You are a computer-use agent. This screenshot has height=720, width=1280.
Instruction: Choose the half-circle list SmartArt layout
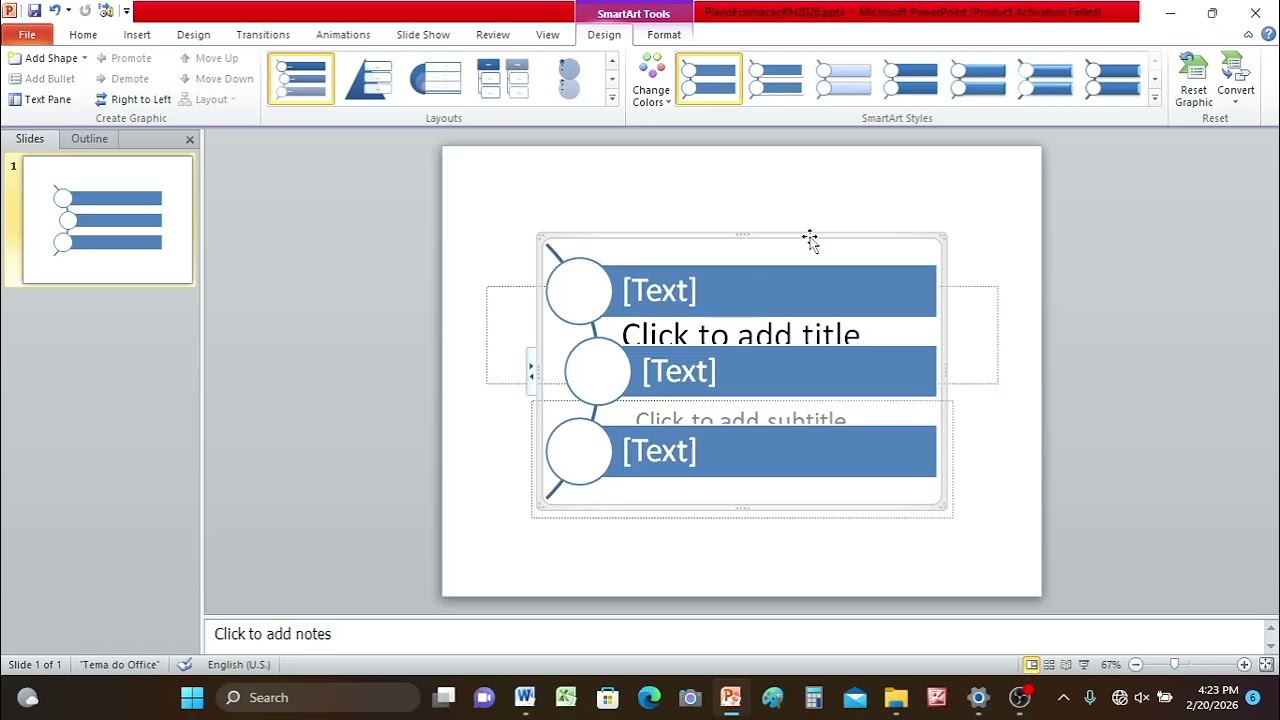[435, 79]
